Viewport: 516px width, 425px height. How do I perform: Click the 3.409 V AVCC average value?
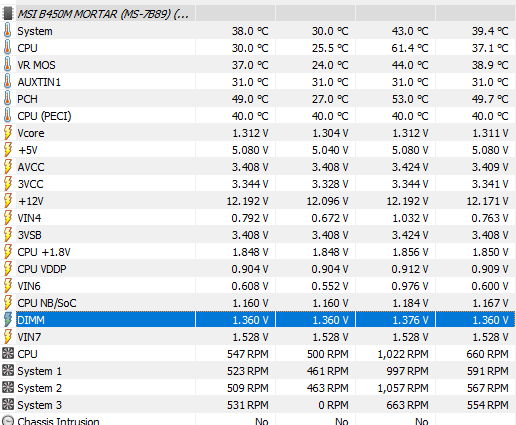click(490, 167)
